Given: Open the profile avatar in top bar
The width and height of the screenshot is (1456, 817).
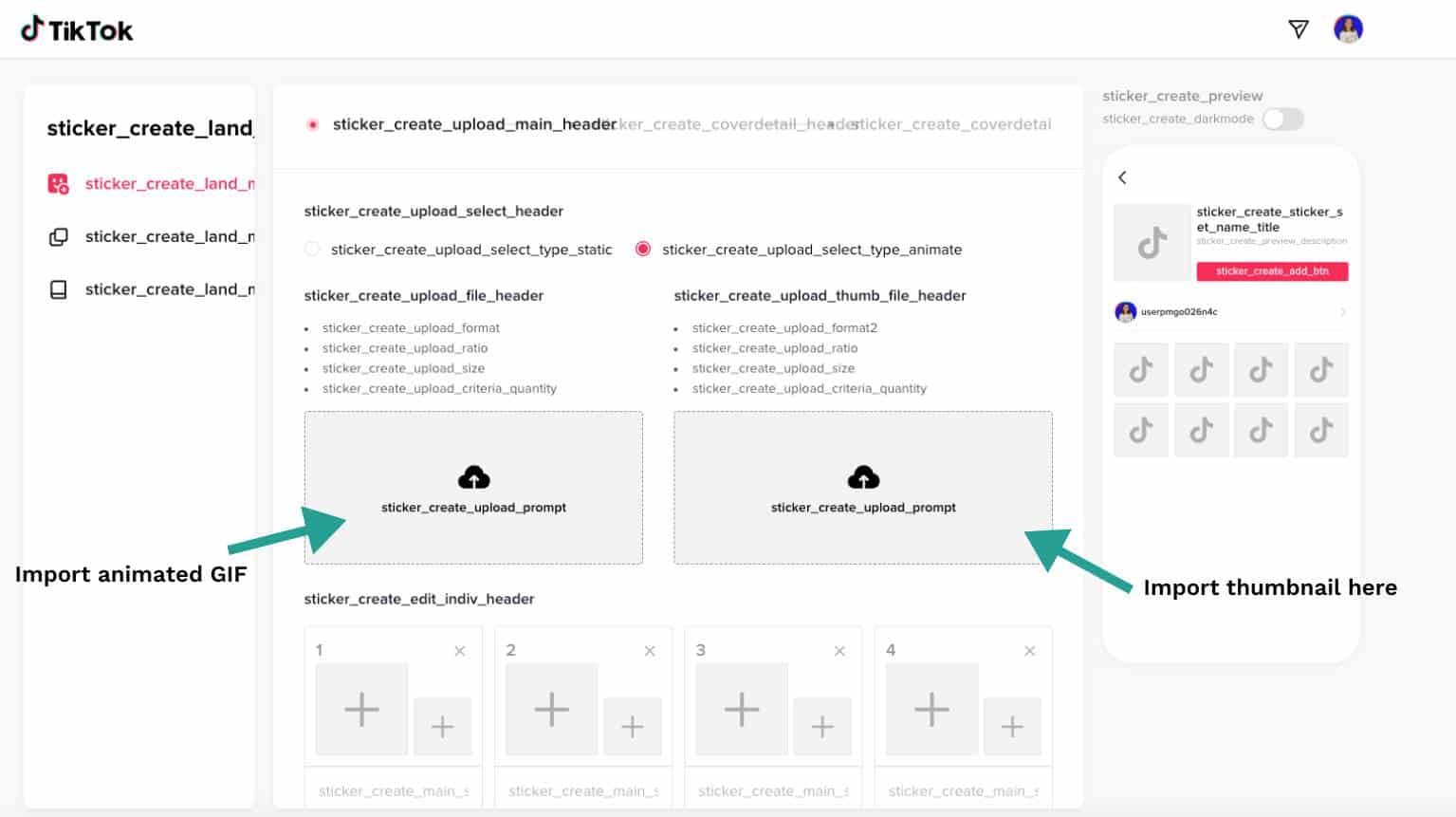Looking at the screenshot, I should click(x=1348, y=29).
